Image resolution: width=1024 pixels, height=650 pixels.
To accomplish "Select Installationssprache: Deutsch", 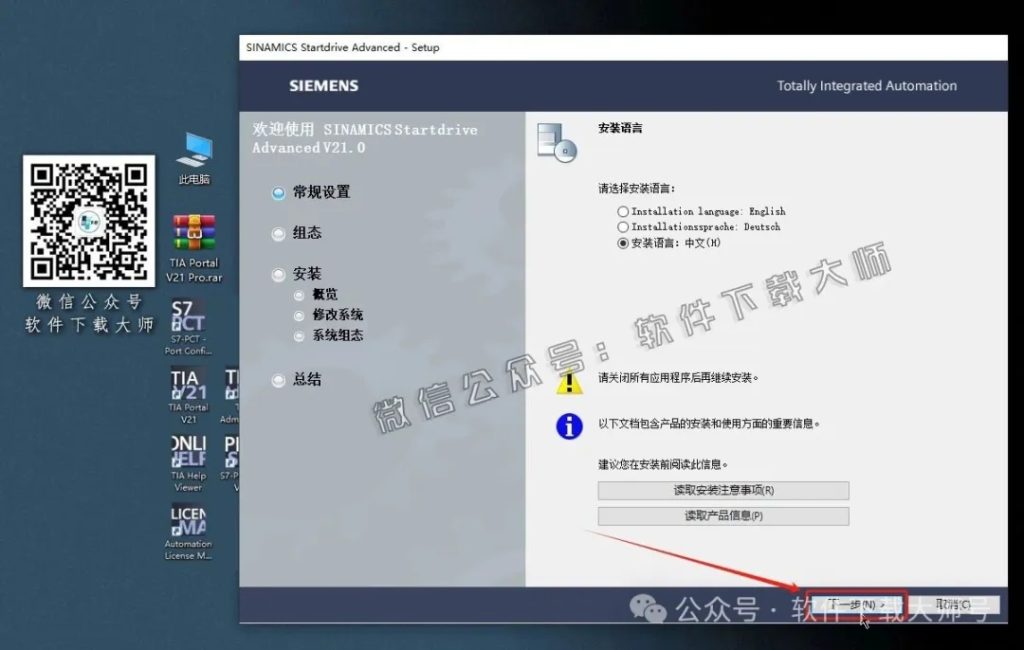I will coord(623,226).
